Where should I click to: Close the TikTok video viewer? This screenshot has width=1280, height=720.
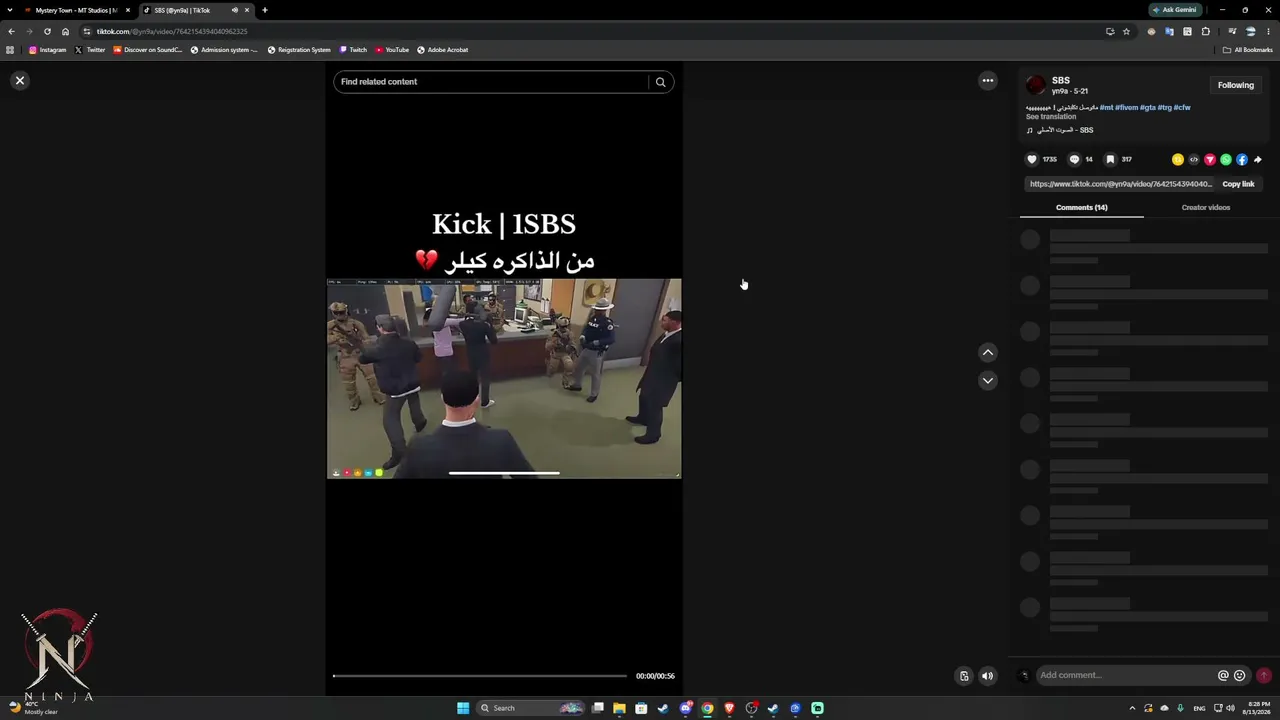pos(20,81)
